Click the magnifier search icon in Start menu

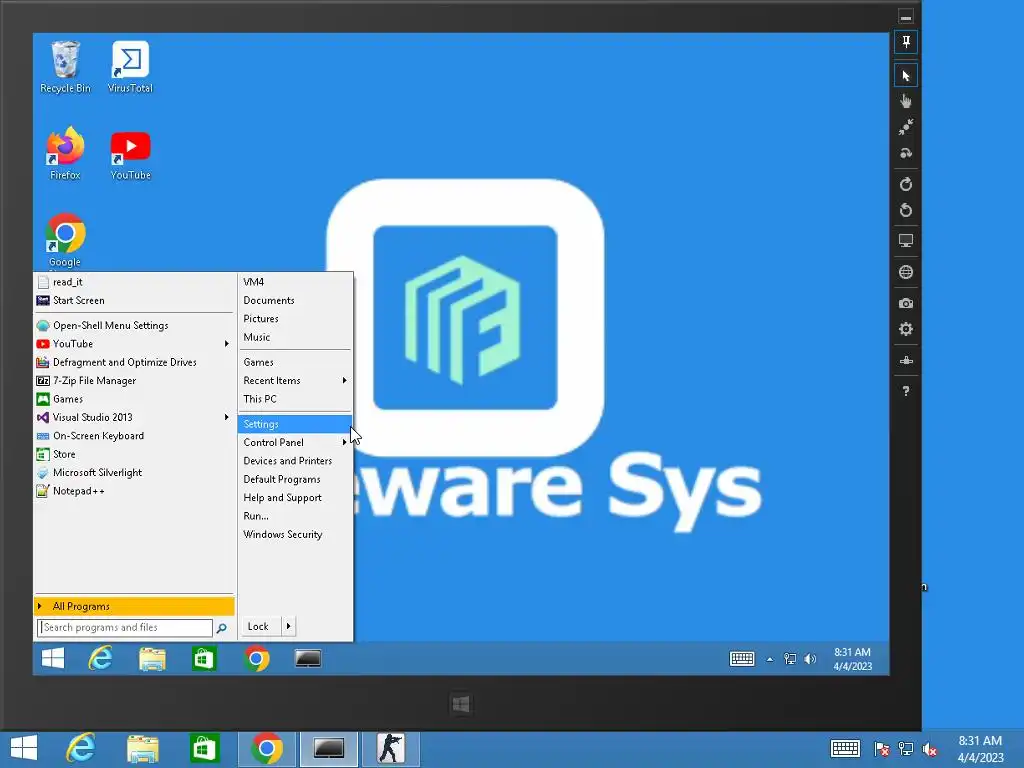tap(221, 628)
